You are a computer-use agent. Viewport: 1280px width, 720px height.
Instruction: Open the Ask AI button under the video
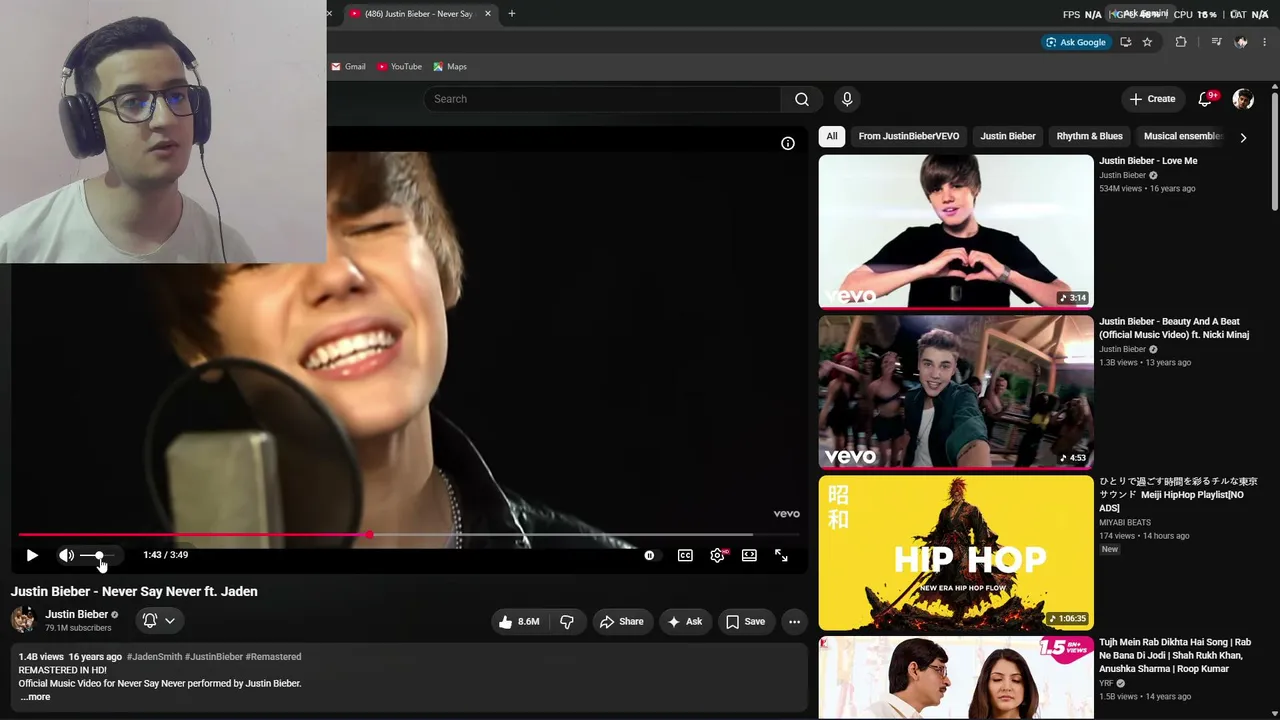tap(685, 621)
